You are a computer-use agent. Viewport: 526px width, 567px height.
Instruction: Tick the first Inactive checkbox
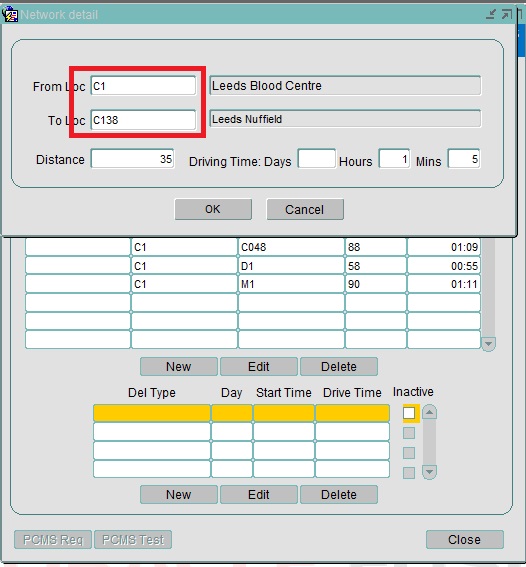pos(409,413)
